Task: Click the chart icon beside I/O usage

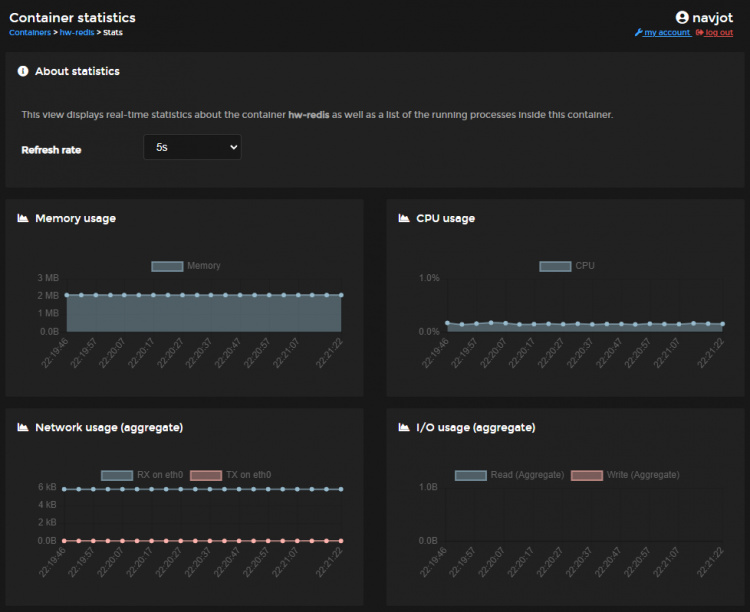Action: pyautogui.click(x=404, y=427)
